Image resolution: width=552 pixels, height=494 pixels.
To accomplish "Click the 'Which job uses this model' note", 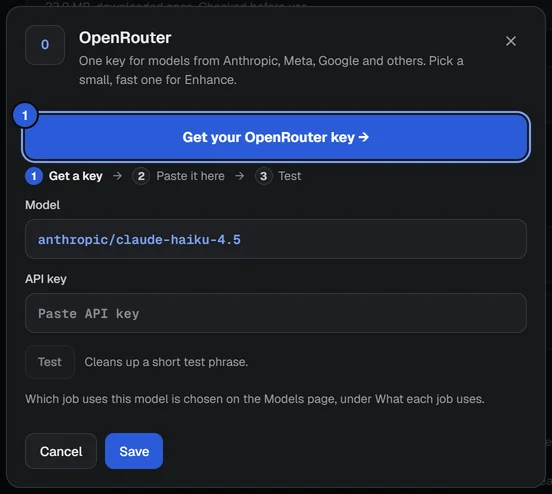I will click(x=255, y=399).
